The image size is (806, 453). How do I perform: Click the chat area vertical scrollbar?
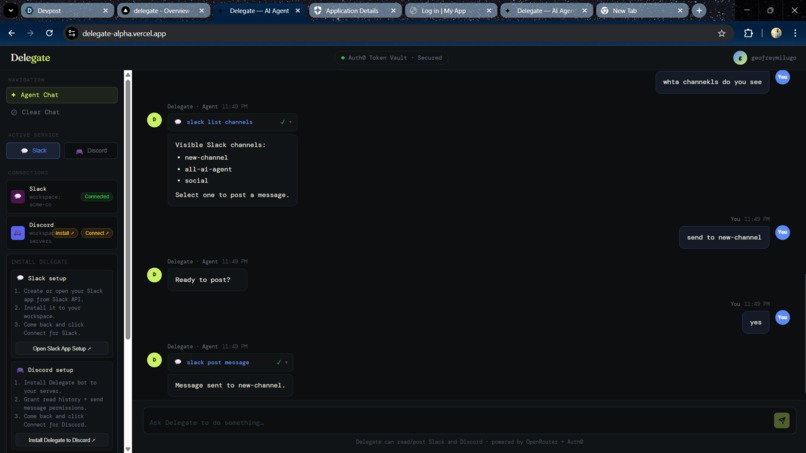pos(803,334)
